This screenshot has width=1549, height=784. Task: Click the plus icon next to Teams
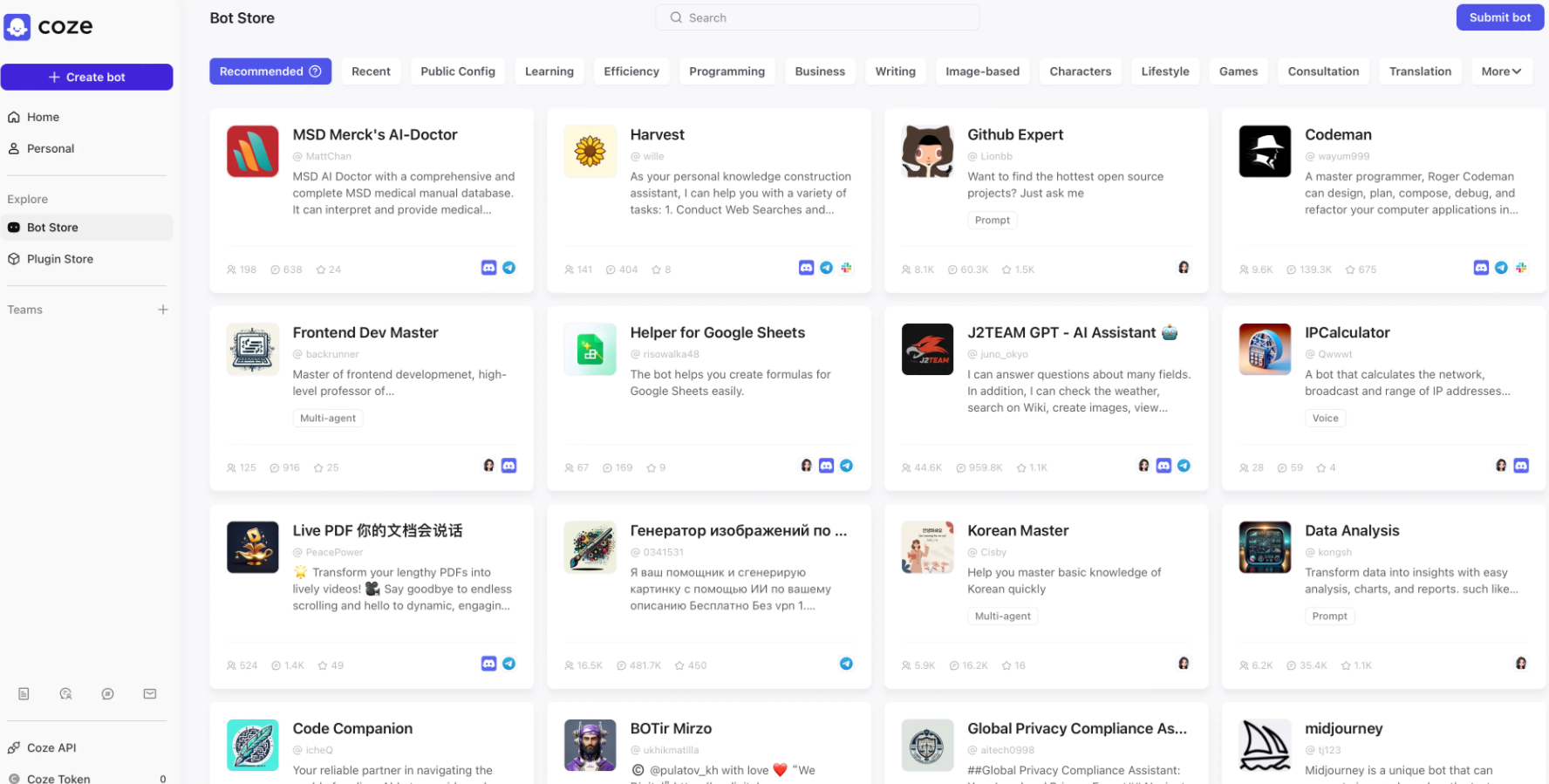pyautogui.click(x=163, y=310)
